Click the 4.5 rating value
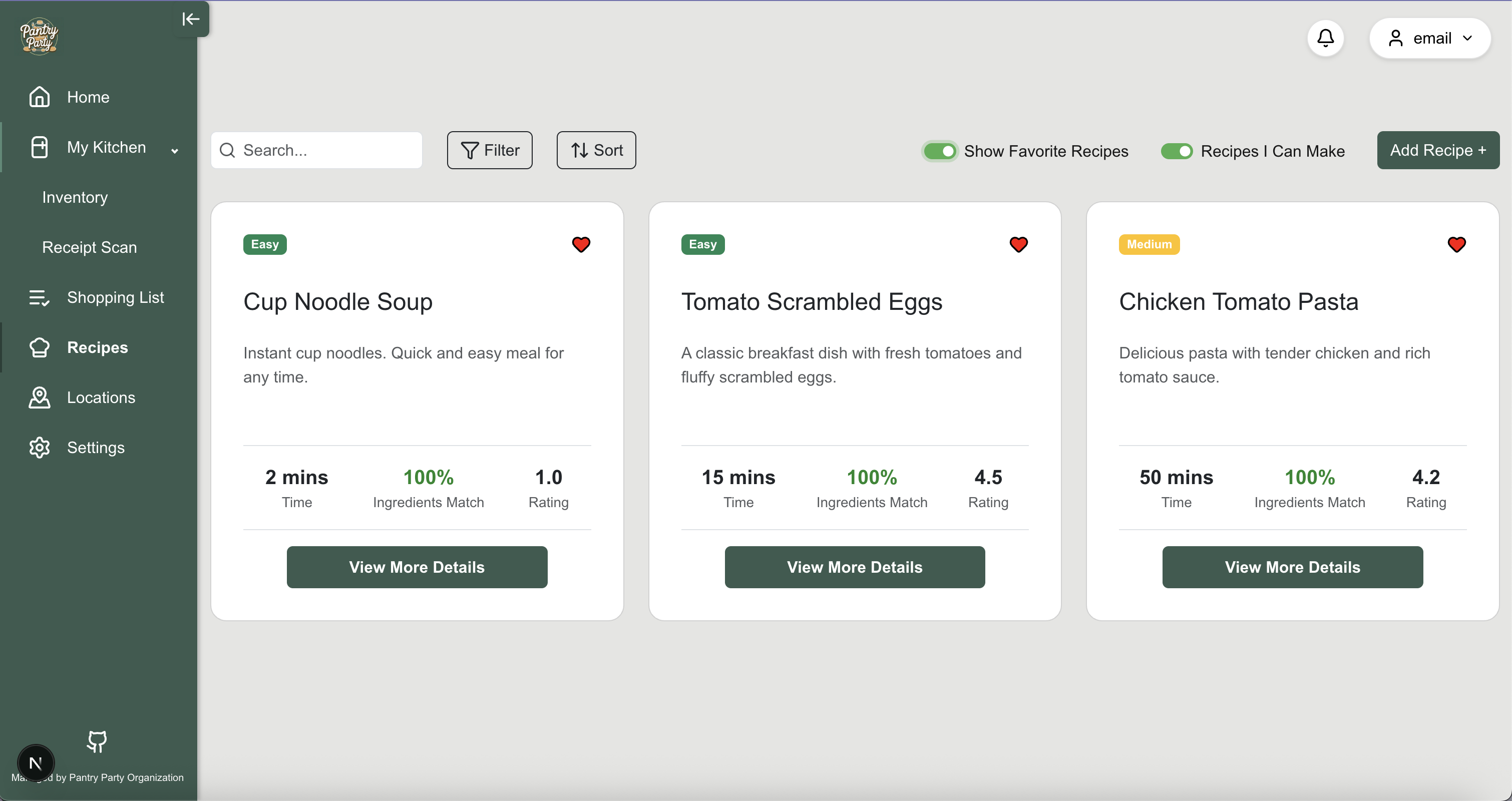This screenshot has height=801, width=1512. pyautogui.click(x=988, y=477)
